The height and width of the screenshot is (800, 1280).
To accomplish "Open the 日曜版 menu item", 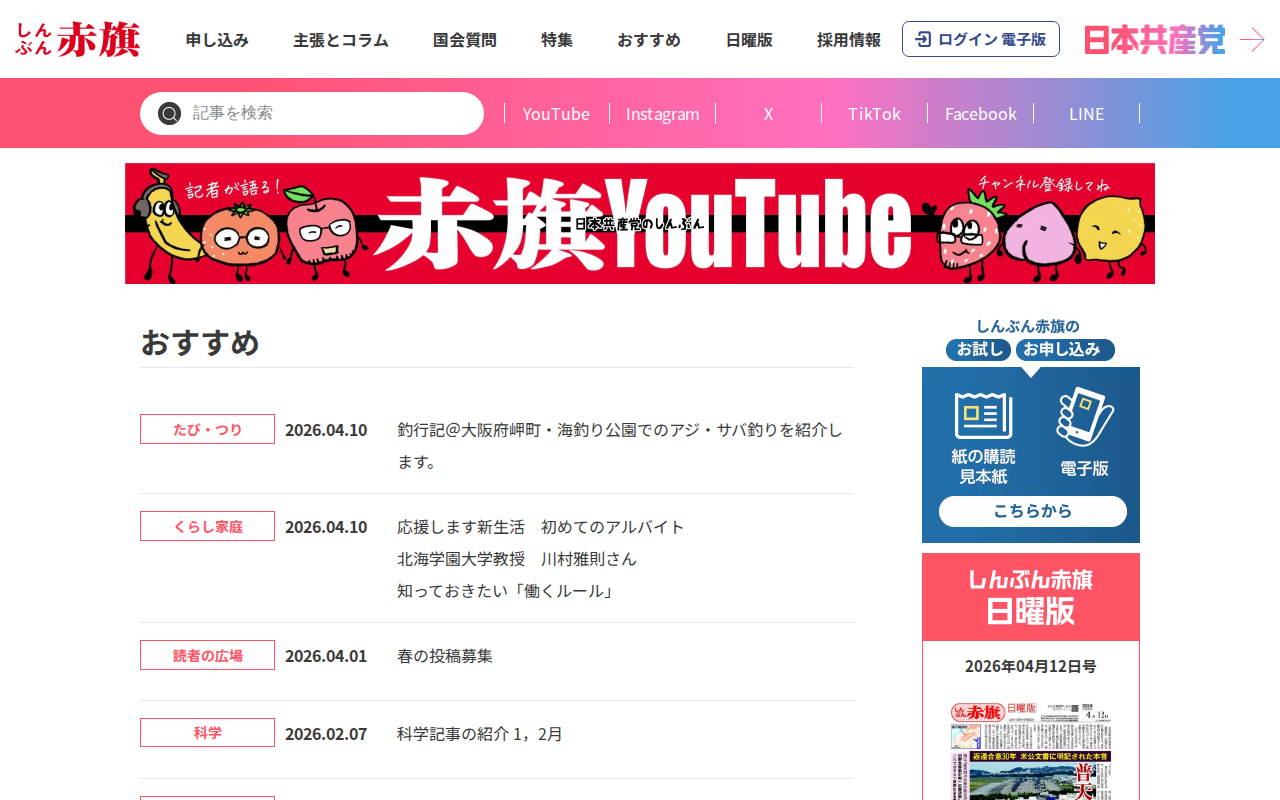I will pos(749,39).
